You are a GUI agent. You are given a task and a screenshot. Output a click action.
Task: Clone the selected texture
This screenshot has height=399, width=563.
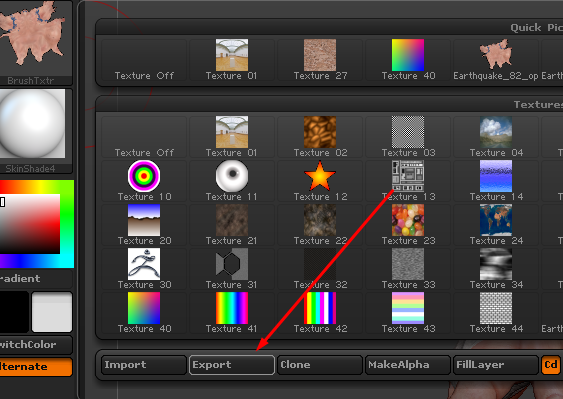(x=320, y=365)
